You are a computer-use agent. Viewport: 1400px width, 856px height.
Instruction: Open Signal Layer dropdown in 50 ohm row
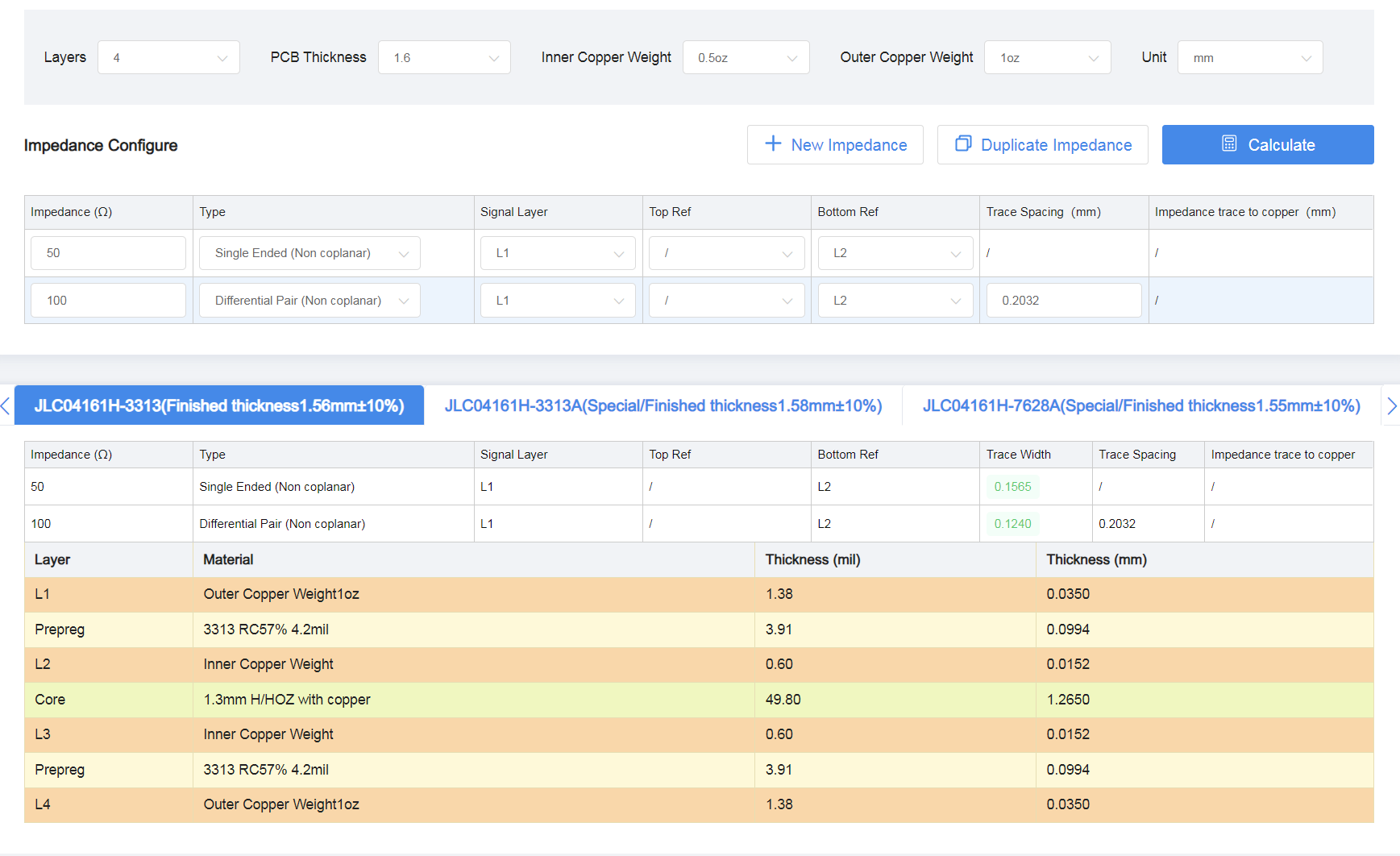click(558, 253)
